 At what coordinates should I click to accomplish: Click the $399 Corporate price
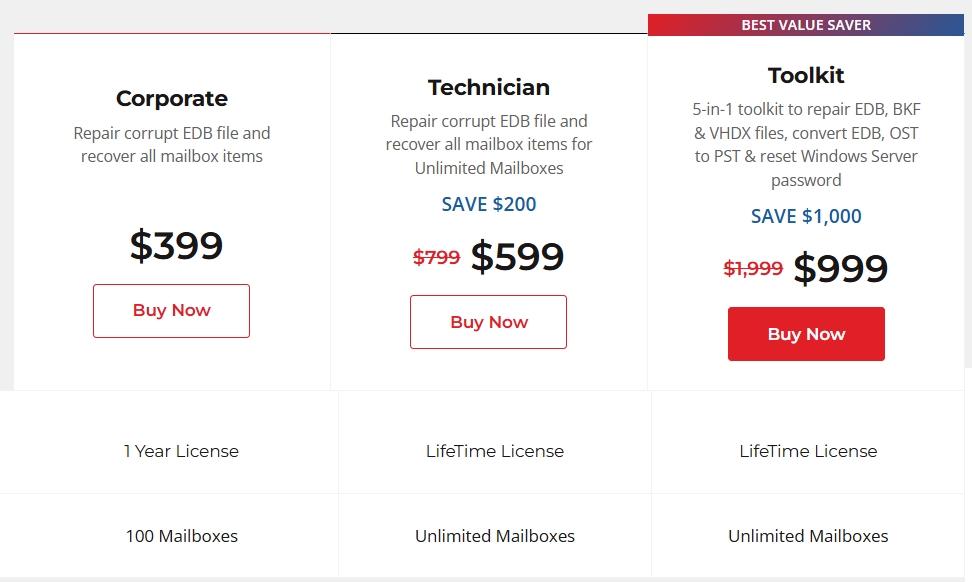[176, 245]
